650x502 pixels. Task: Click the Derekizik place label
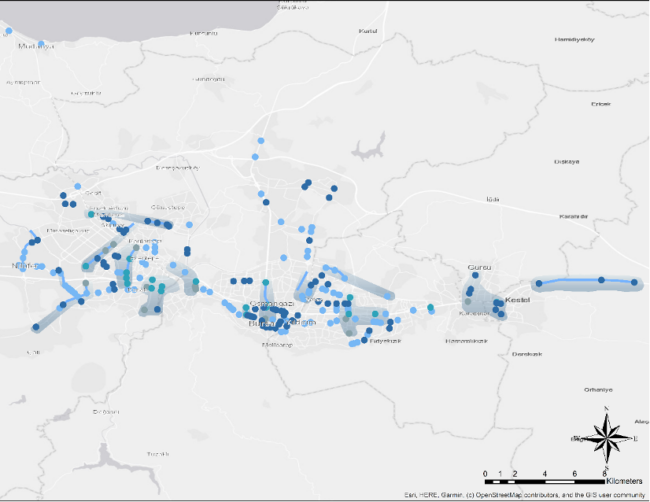tap(525, 354)
